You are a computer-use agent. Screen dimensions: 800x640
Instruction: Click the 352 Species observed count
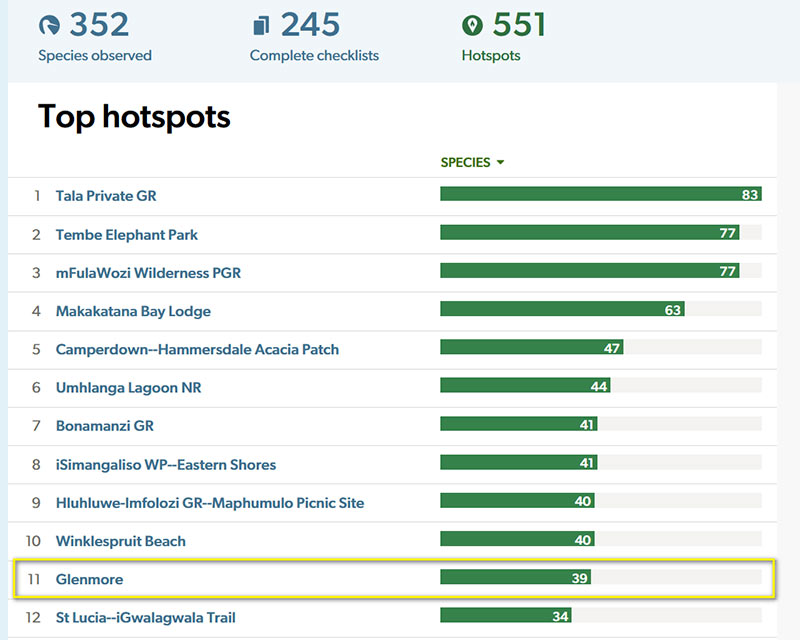(99, 24)
